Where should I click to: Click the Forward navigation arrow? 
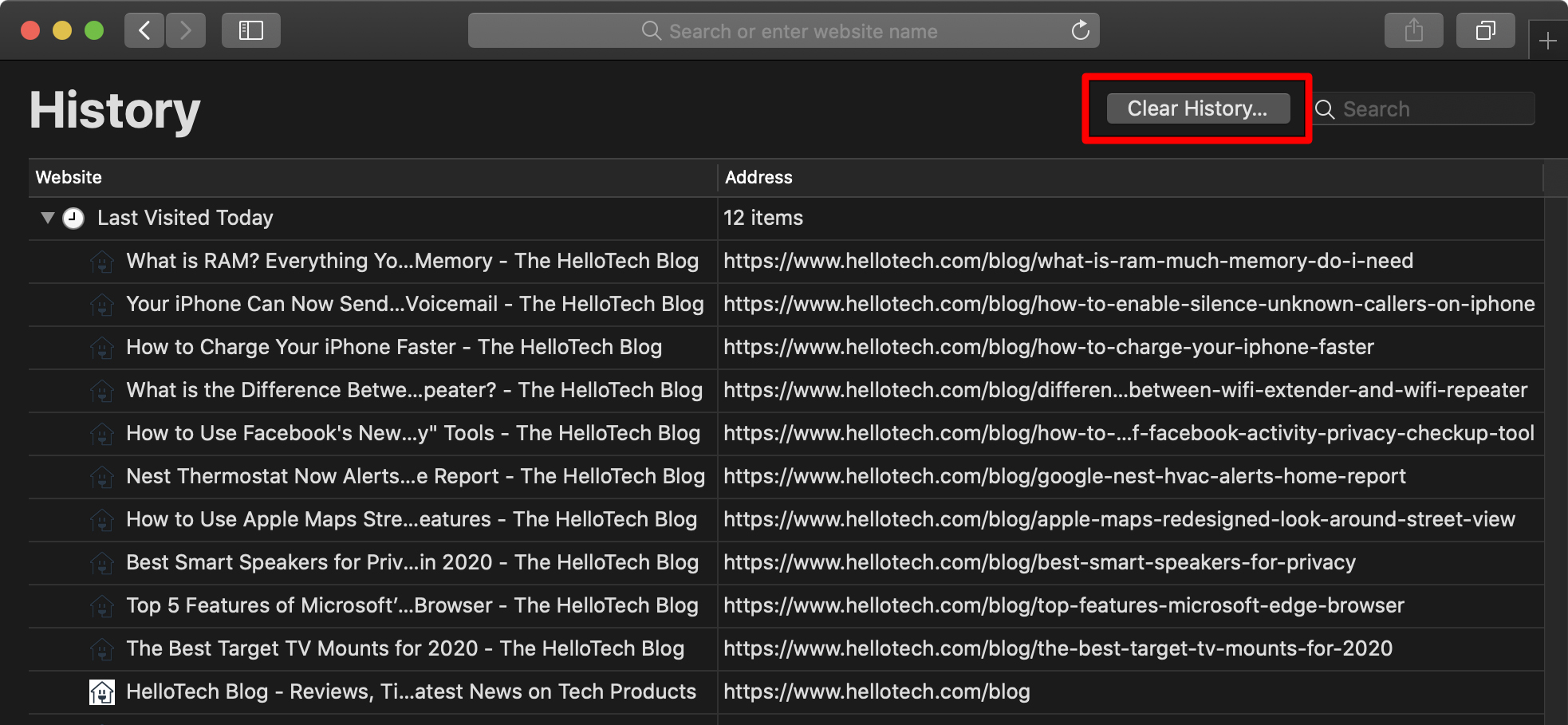point(186,31)
